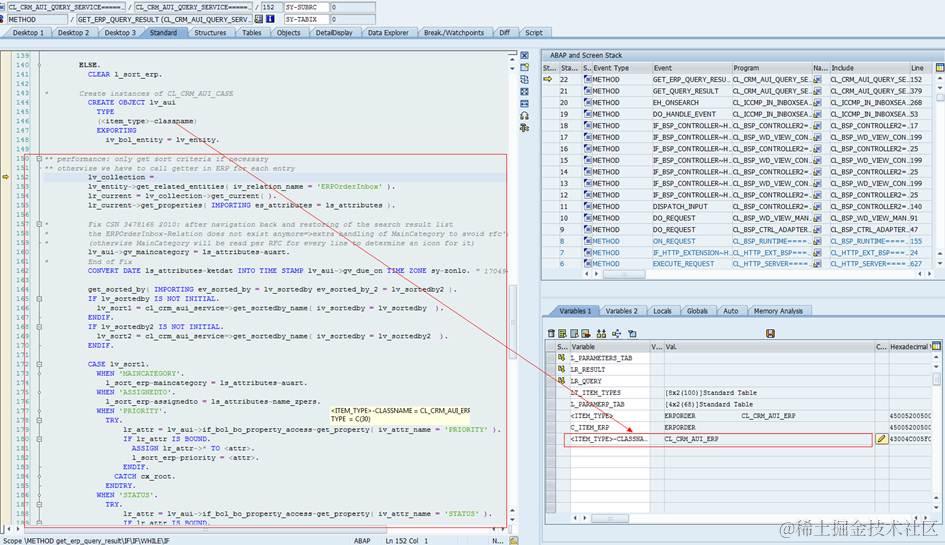Screen dimensions: 945x545
Task: Open column layout icon of ABAP stack table
Action: tap(940, 68)
